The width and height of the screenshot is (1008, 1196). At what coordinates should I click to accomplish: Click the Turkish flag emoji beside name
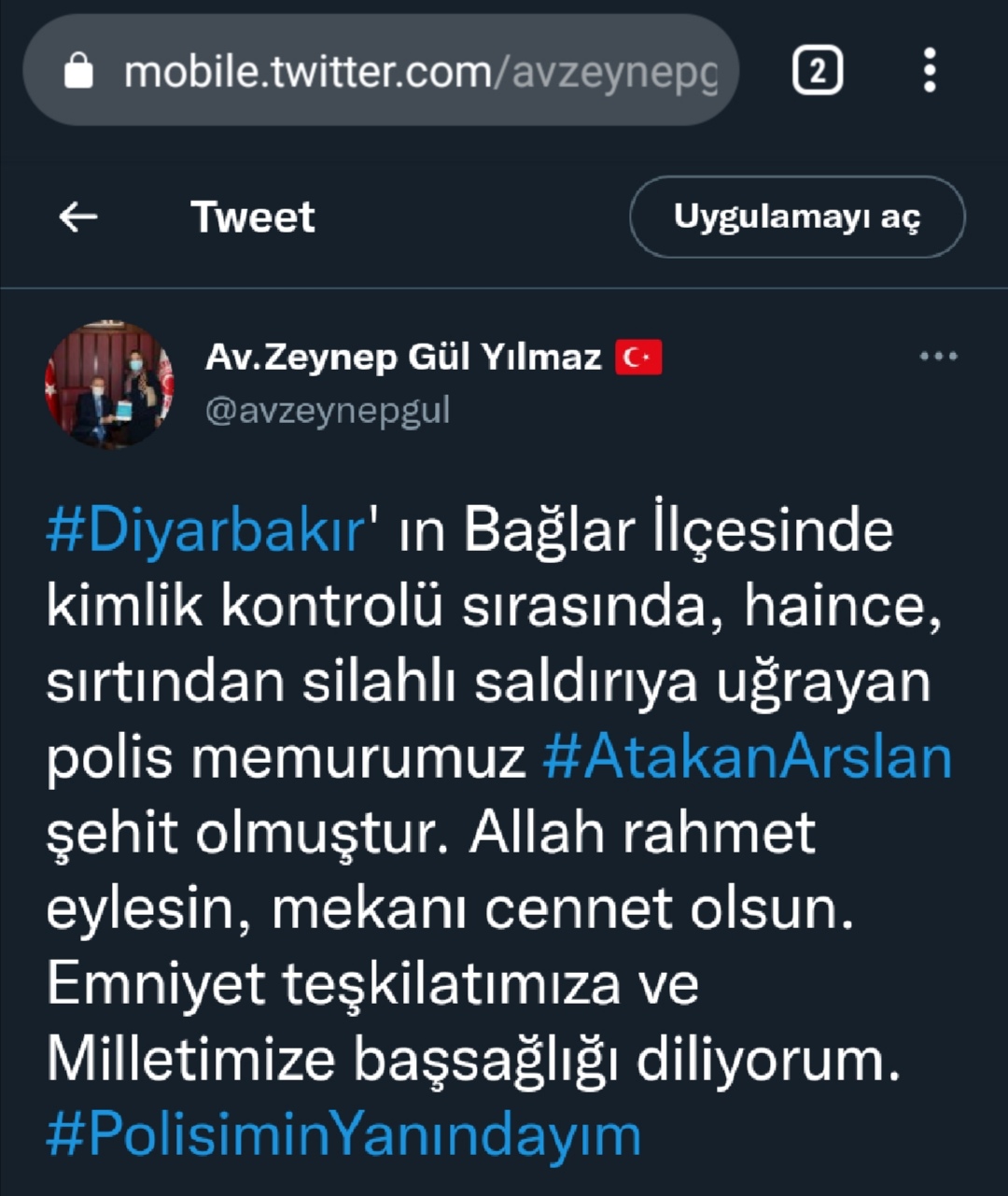pyautogui.click(x=638, y=357)
